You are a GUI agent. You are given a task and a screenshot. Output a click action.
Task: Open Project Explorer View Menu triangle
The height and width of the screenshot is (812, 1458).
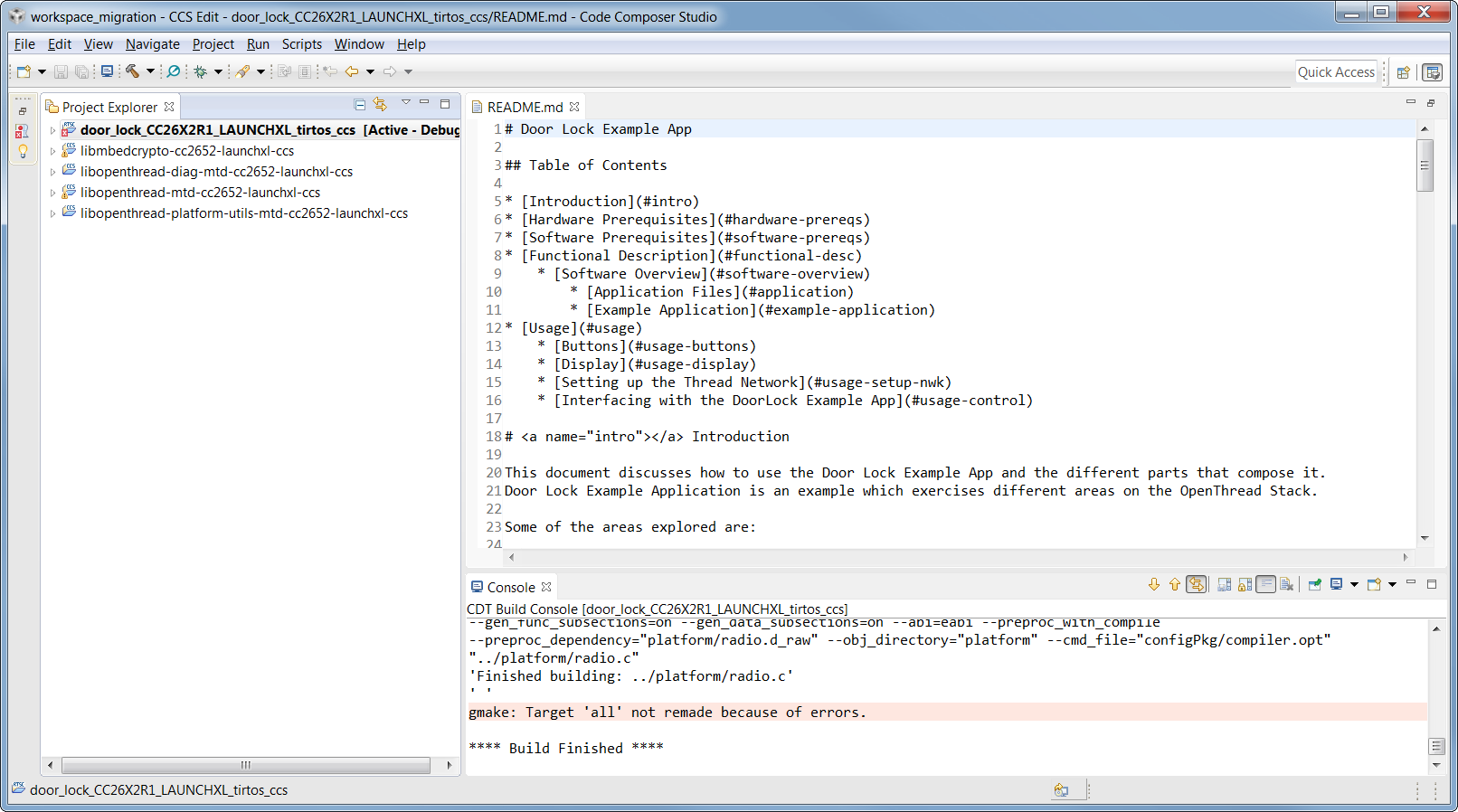coord(406,103)
